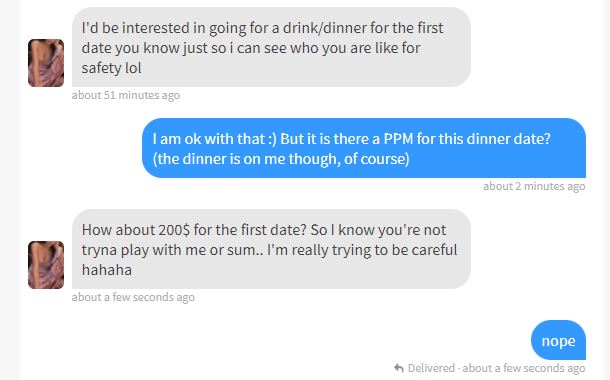This screenshot has height=380, width=610.
Task: Click the 'safety lol' text in first message
Action: [111, 68]
